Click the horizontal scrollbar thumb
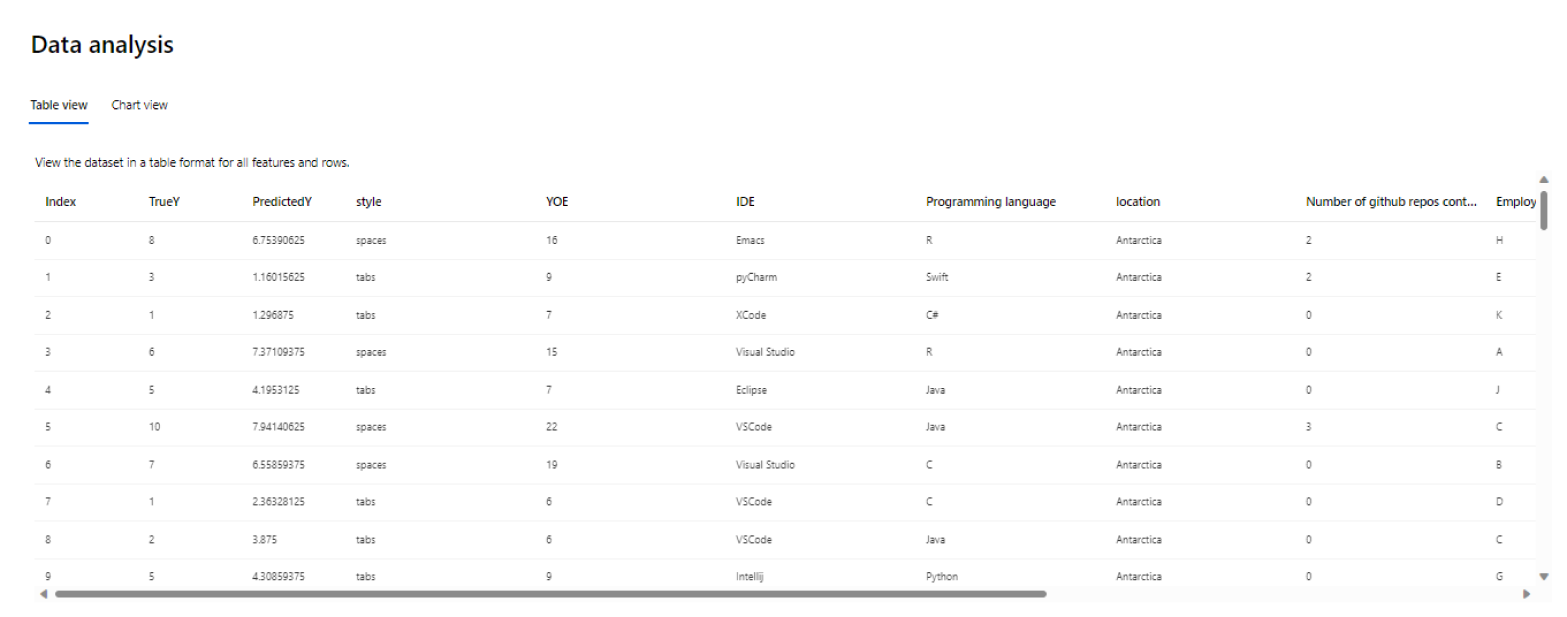This screenshot has width=1567, height=617. tap(550, 594)
